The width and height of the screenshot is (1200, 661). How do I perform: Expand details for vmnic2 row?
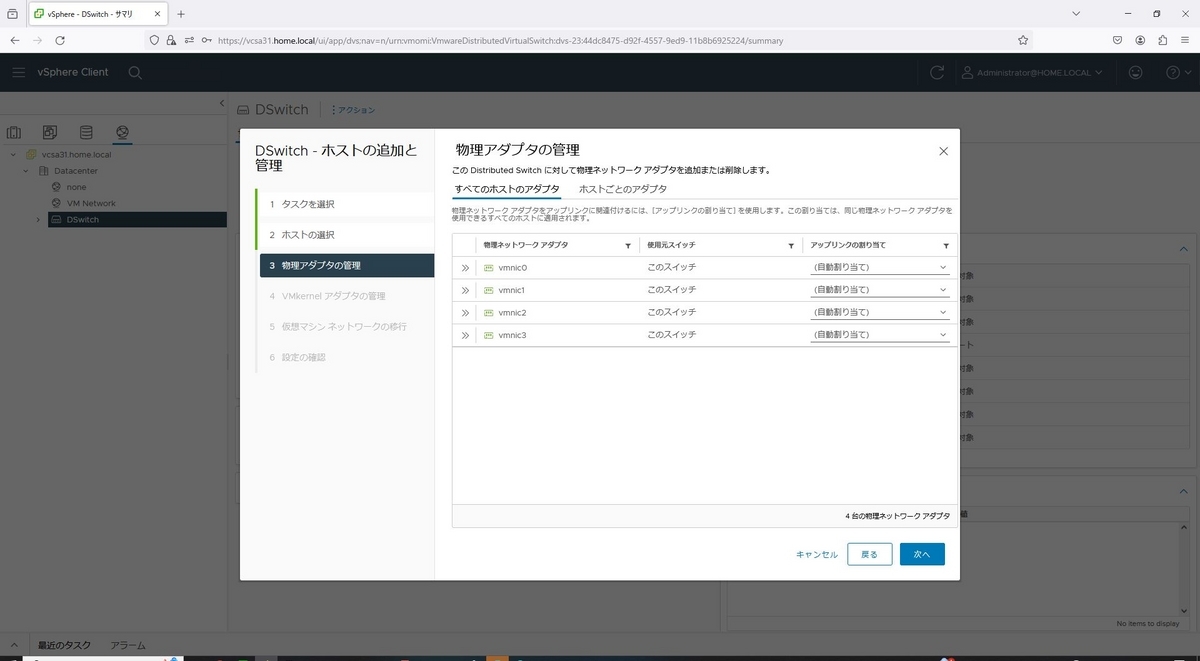(x=465, y=313)
